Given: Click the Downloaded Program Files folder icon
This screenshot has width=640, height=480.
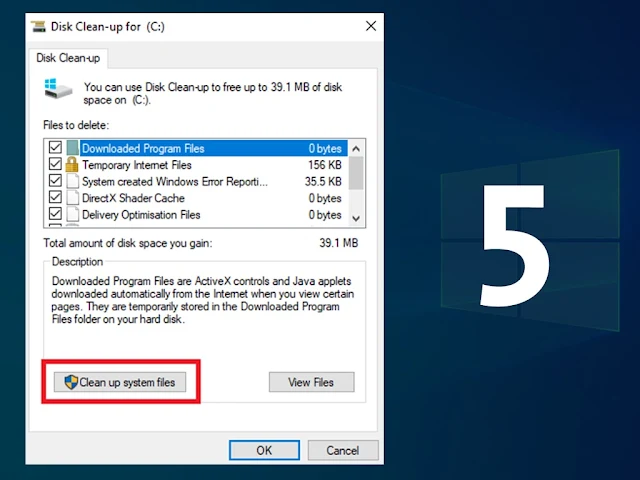Looking at the screenshot, I should click(x=72, y=148).
